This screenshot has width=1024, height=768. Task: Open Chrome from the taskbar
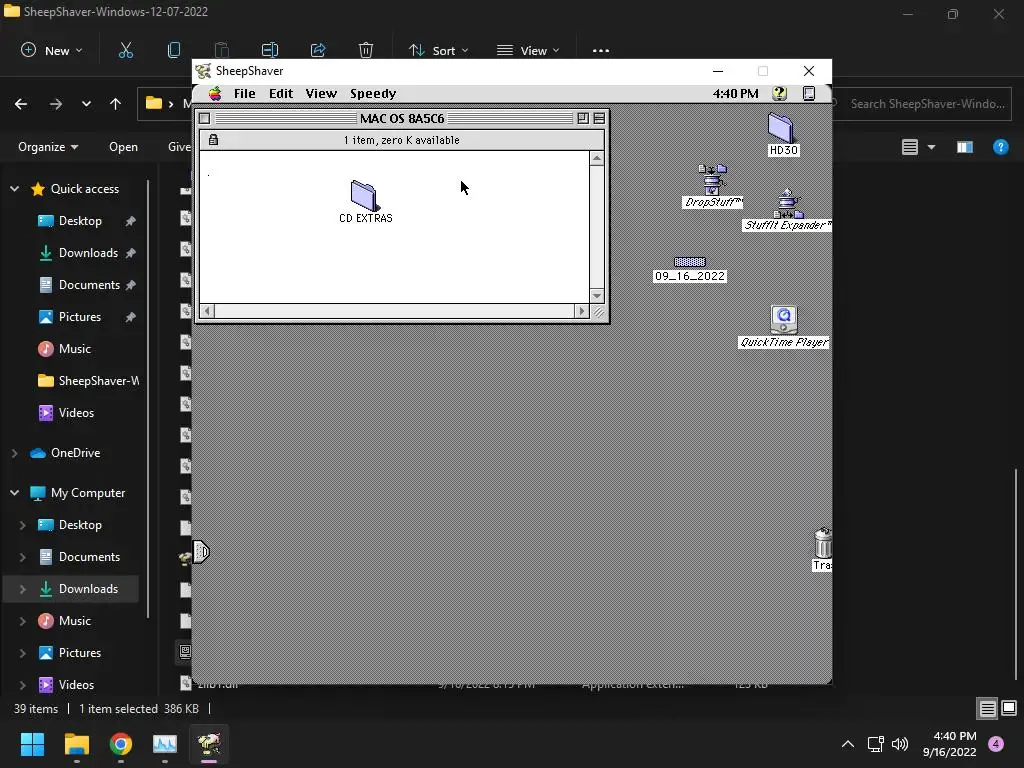click(121, 744)
